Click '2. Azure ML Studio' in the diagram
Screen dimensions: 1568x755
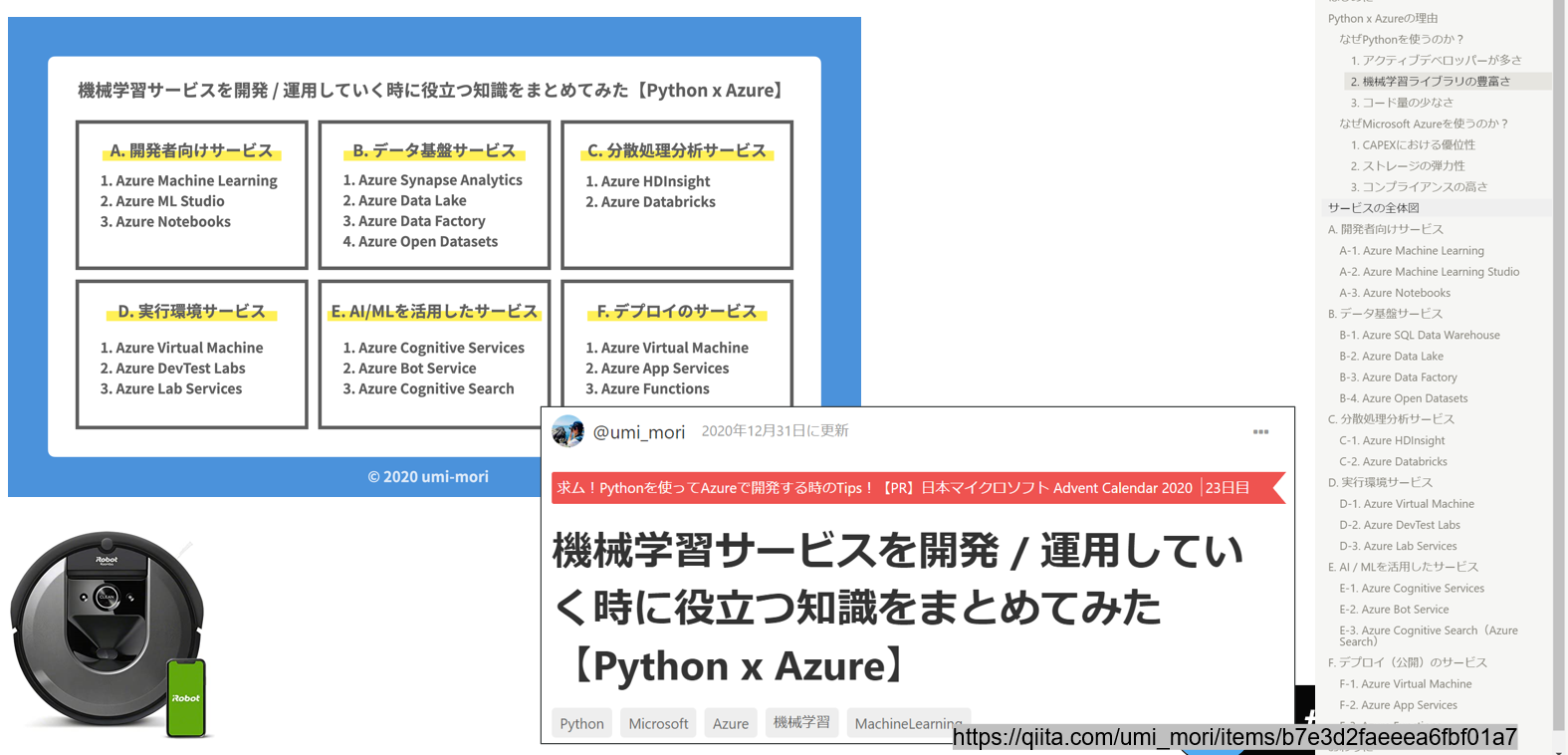162,201
